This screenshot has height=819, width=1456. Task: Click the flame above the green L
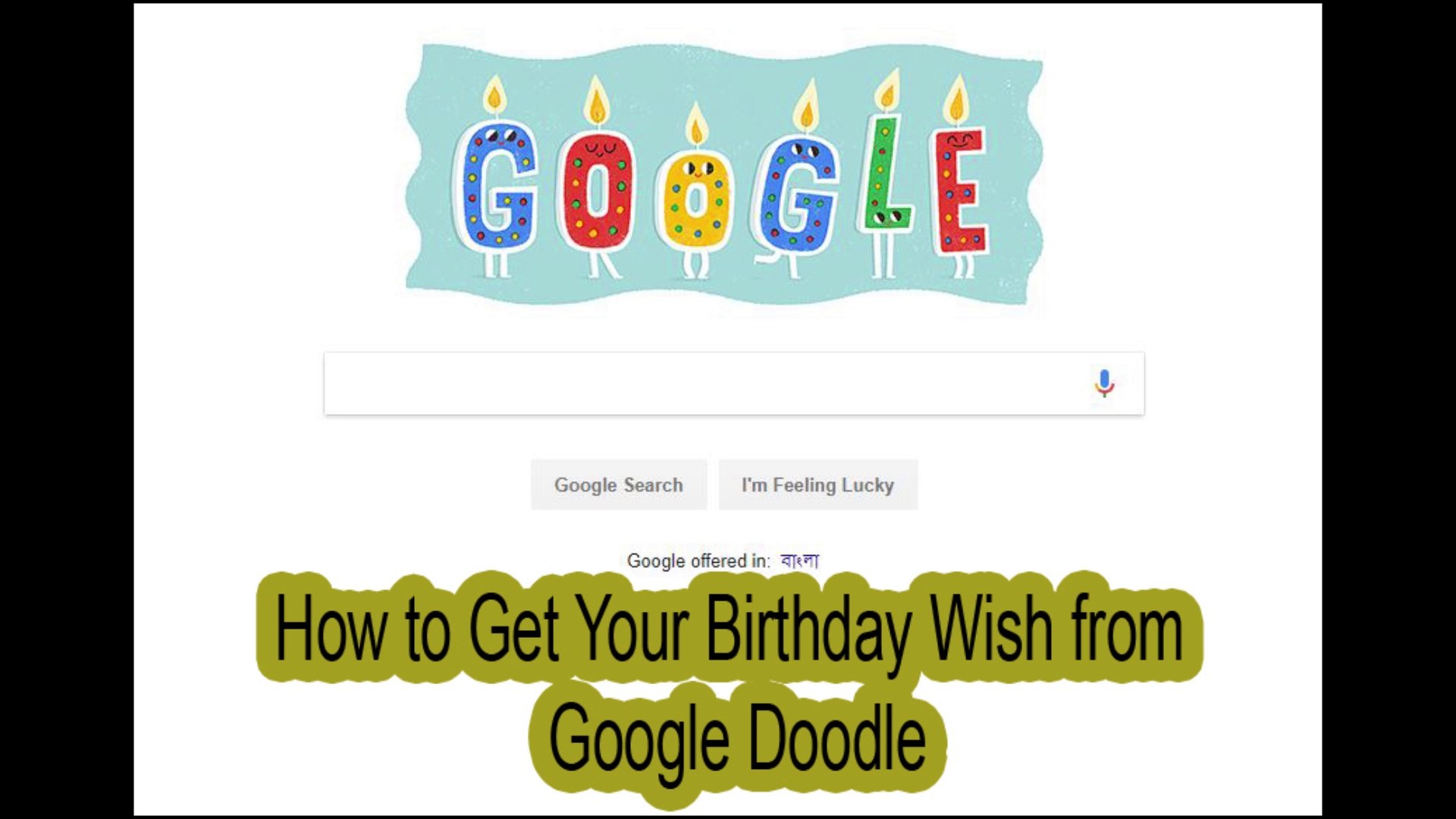(x=886, y=89)
